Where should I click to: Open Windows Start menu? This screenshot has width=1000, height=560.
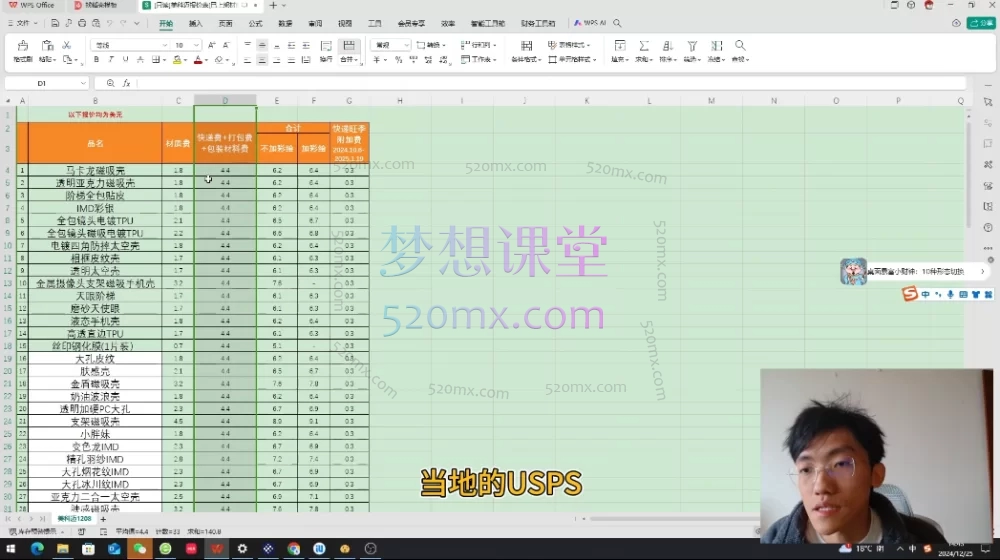point(11,549)
